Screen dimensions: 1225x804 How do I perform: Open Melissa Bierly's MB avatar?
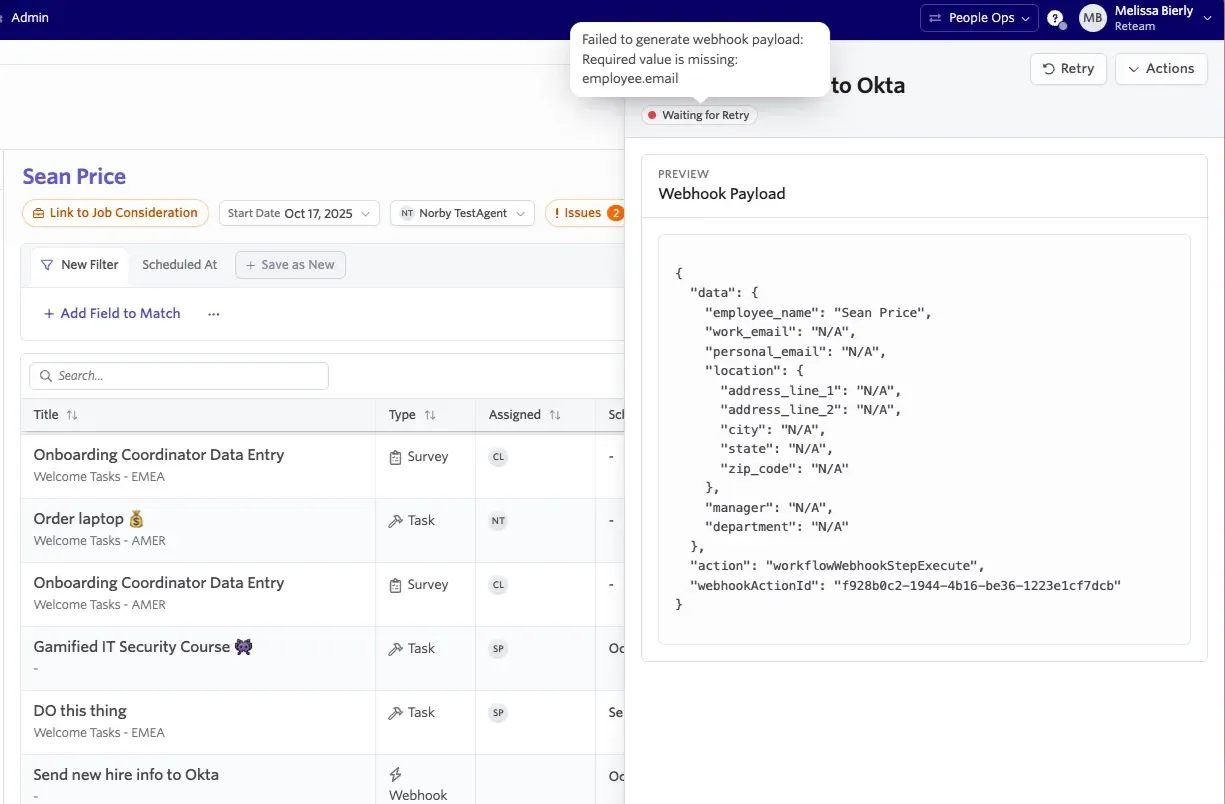[x=1092, y=18]
